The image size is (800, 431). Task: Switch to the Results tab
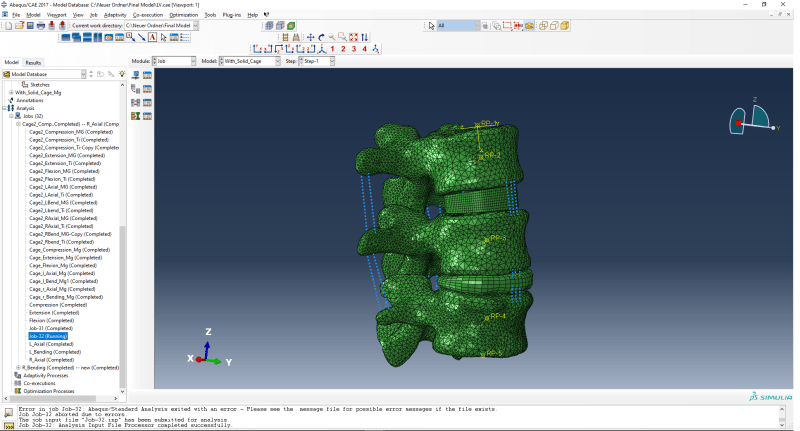point(33,62)
